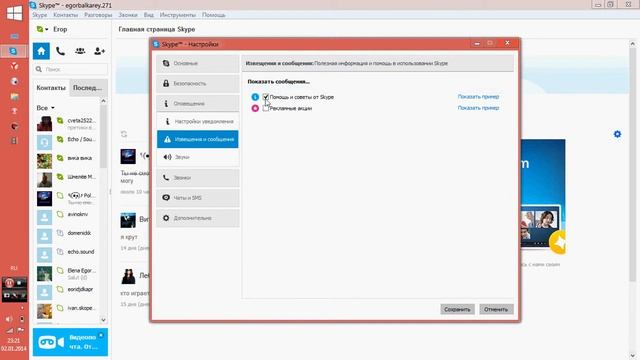Click the refresh icon on home feed

[x=124, y=134]
